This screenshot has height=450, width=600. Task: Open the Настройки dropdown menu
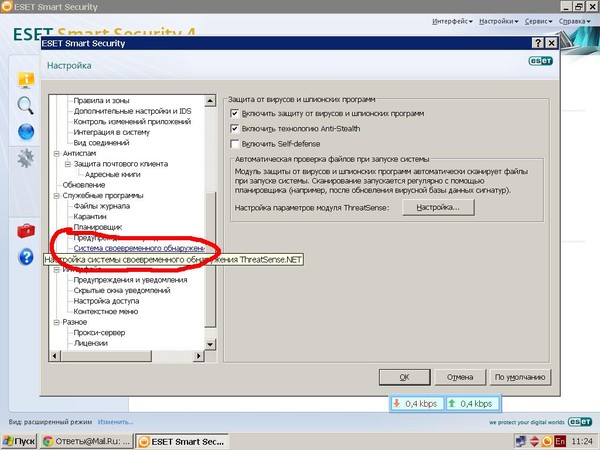(x=499, y=21)
